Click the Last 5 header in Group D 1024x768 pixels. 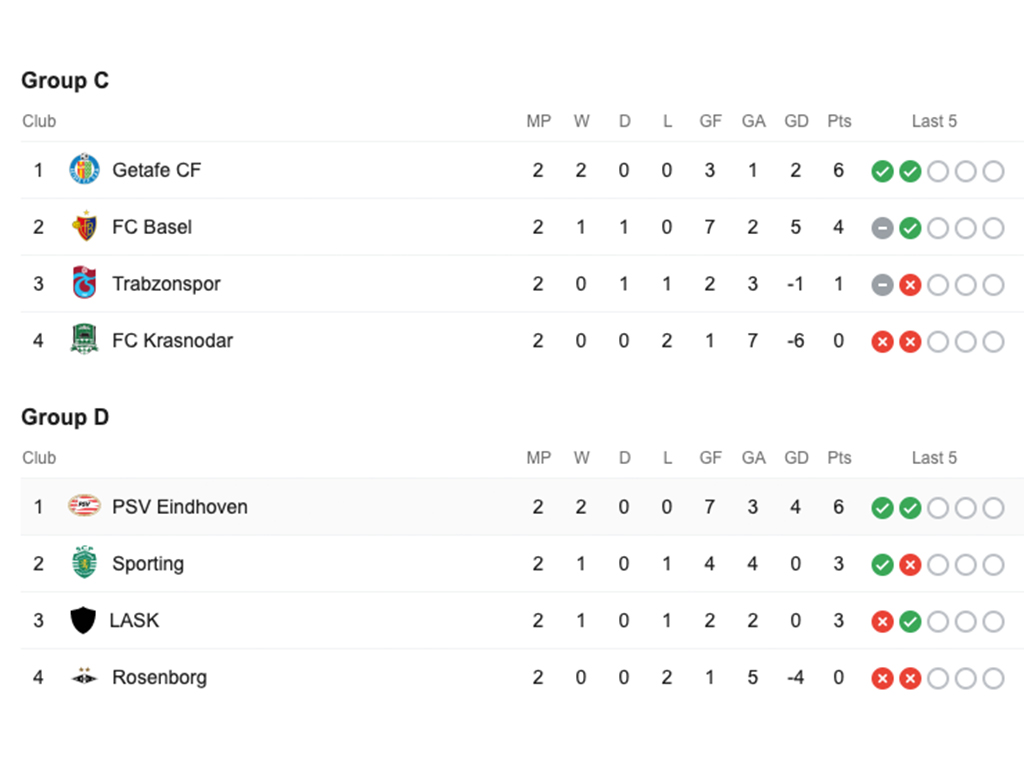pos(934,458)
